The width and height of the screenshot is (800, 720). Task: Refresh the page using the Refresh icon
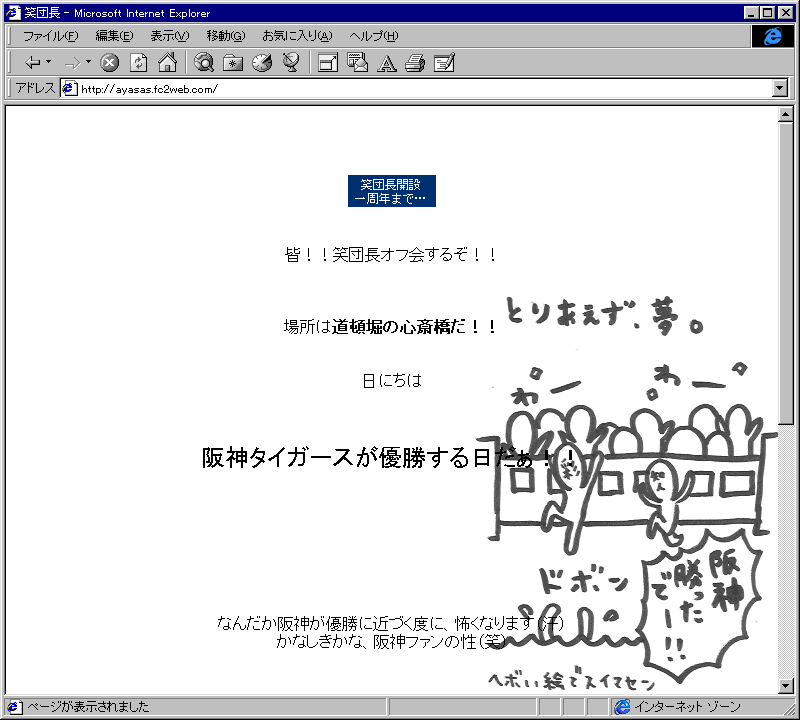[138, 63]
